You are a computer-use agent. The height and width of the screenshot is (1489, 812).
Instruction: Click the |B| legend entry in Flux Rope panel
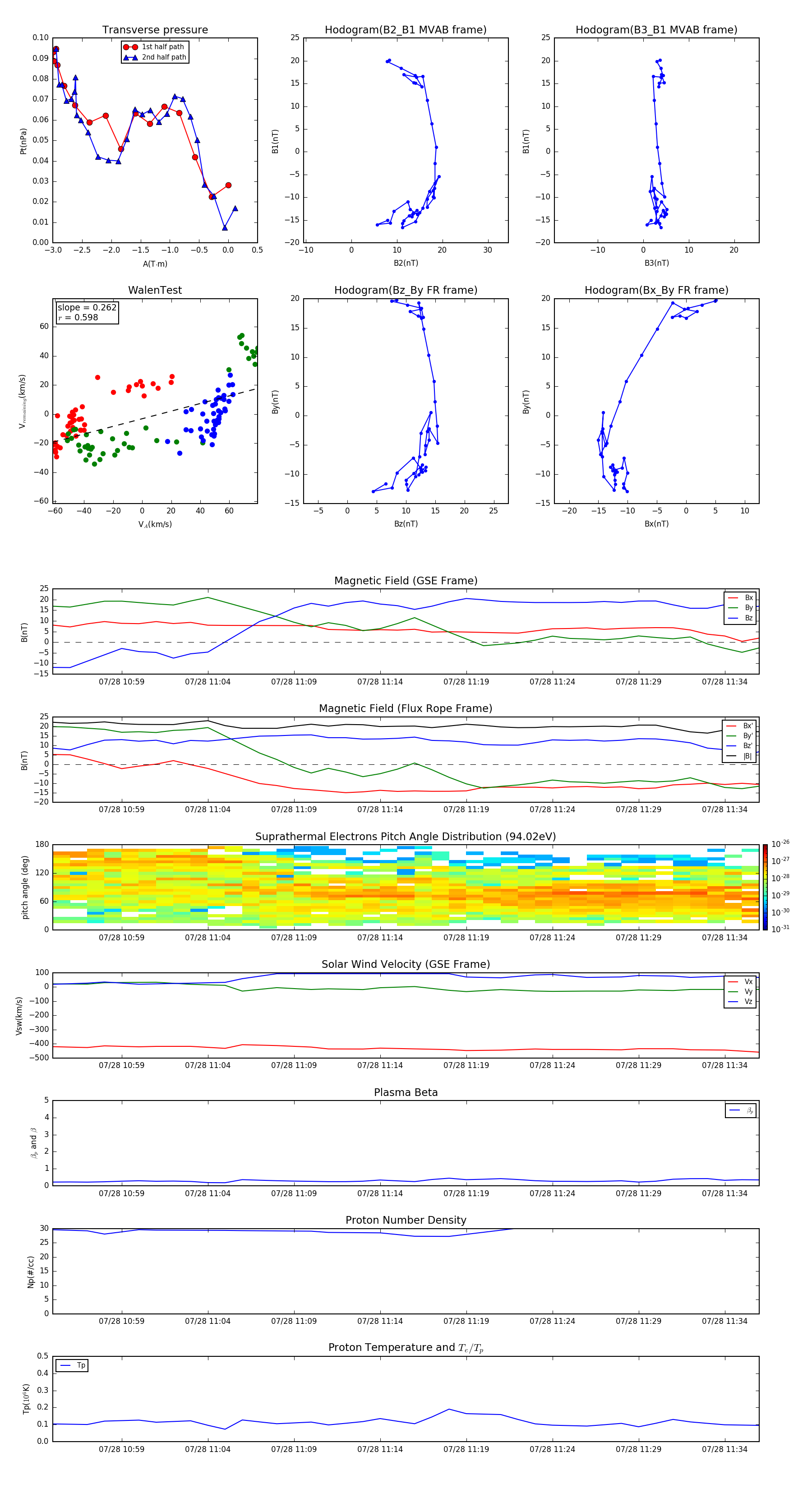tap(739, 756)
